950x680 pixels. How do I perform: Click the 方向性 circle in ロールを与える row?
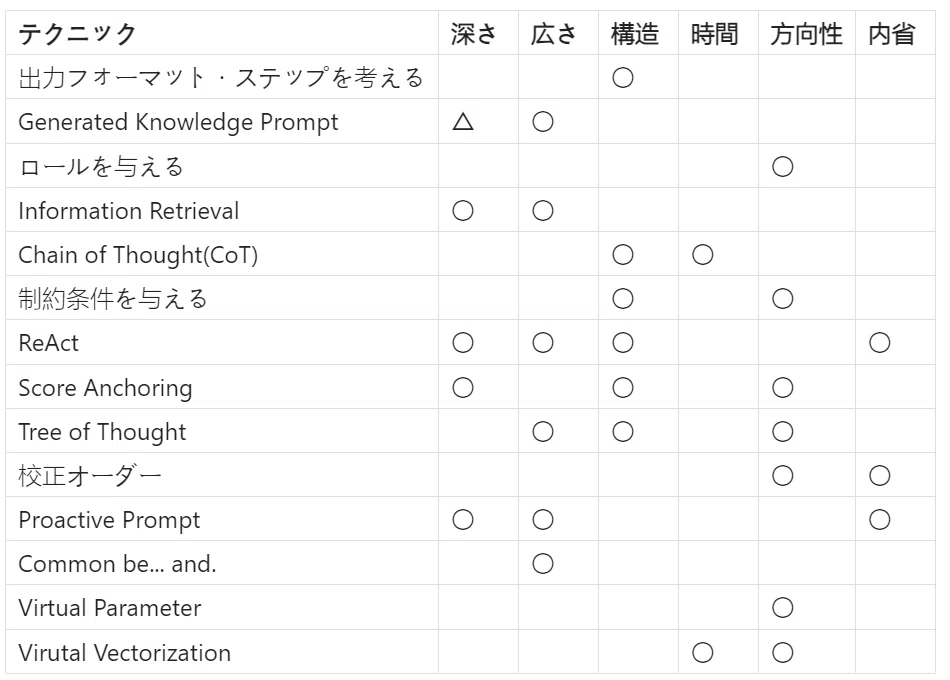783,167
